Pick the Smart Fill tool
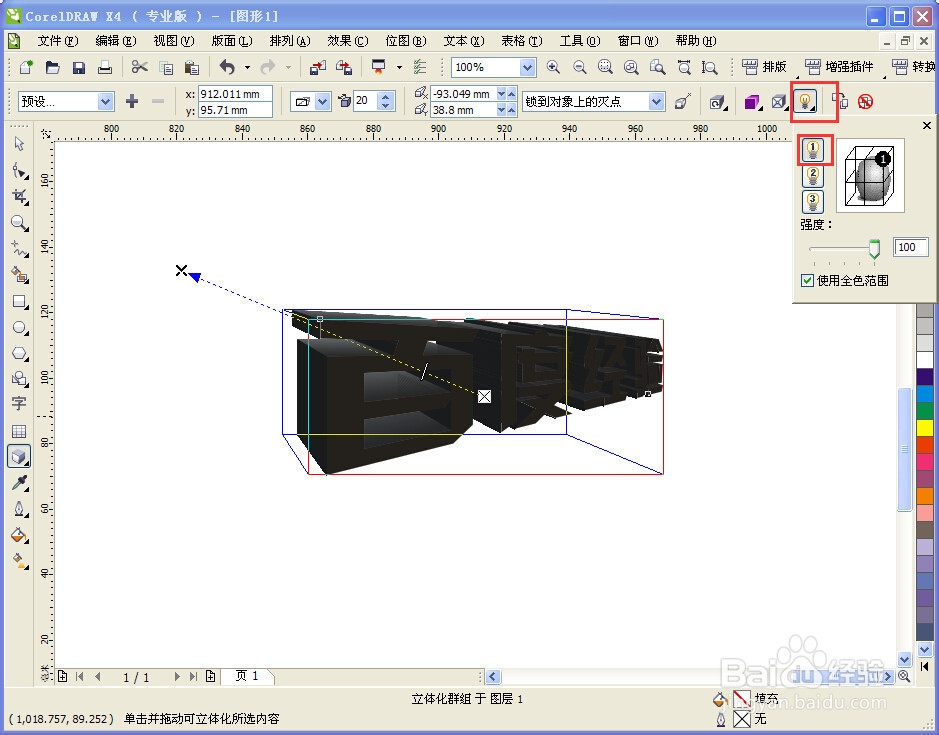Image resolution: width=939 pixels, height=735 pixels. click(19, 275)
